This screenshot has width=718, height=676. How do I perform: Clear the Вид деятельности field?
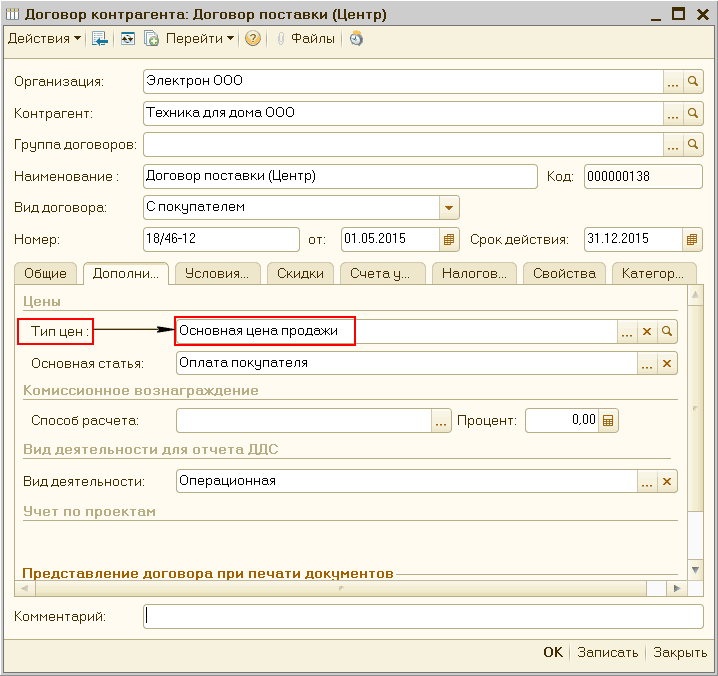667,482
